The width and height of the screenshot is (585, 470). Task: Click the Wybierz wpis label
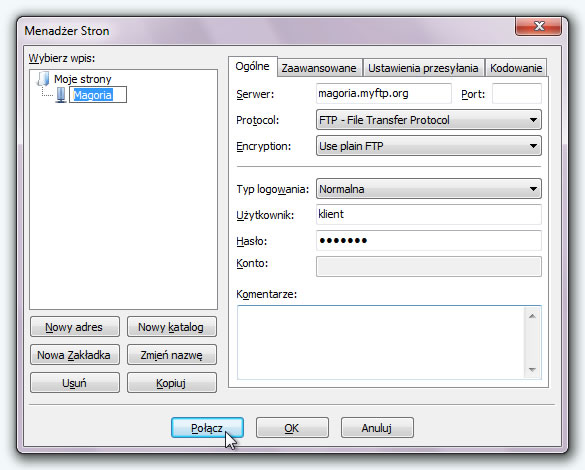[62, 59]
